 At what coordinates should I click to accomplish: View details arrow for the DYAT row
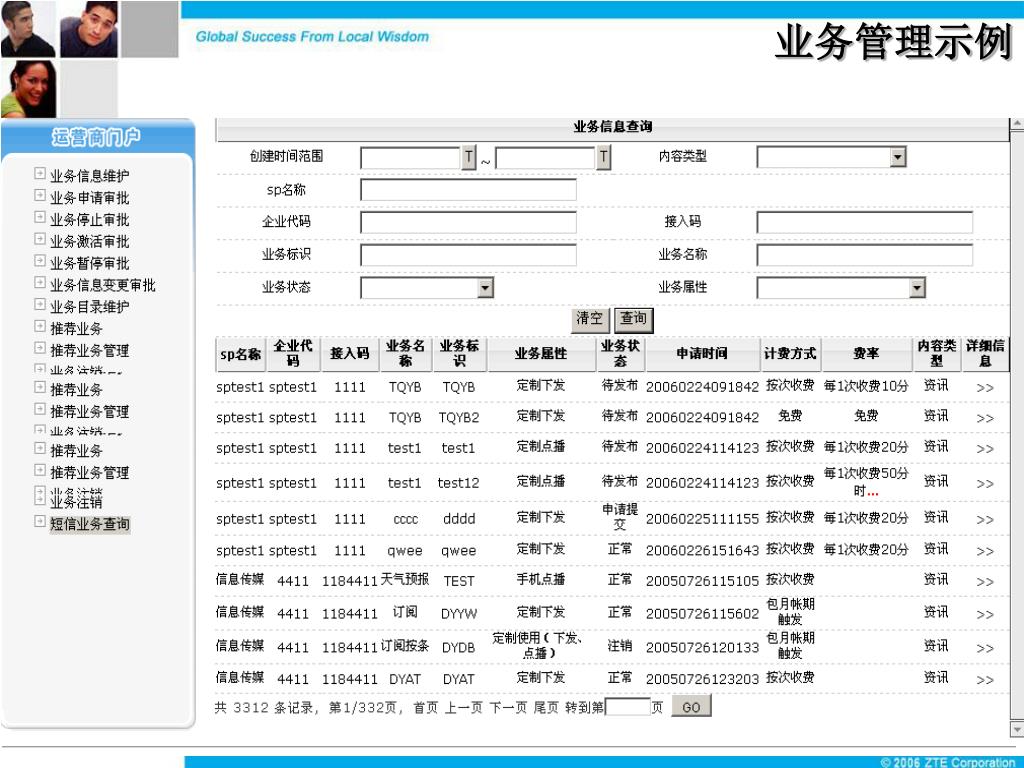point(985,680)
